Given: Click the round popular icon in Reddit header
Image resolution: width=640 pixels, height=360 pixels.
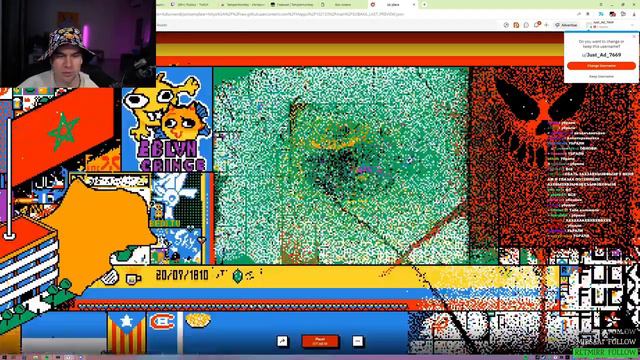Looking at the screenshot, I should click(x=506, y=25).
